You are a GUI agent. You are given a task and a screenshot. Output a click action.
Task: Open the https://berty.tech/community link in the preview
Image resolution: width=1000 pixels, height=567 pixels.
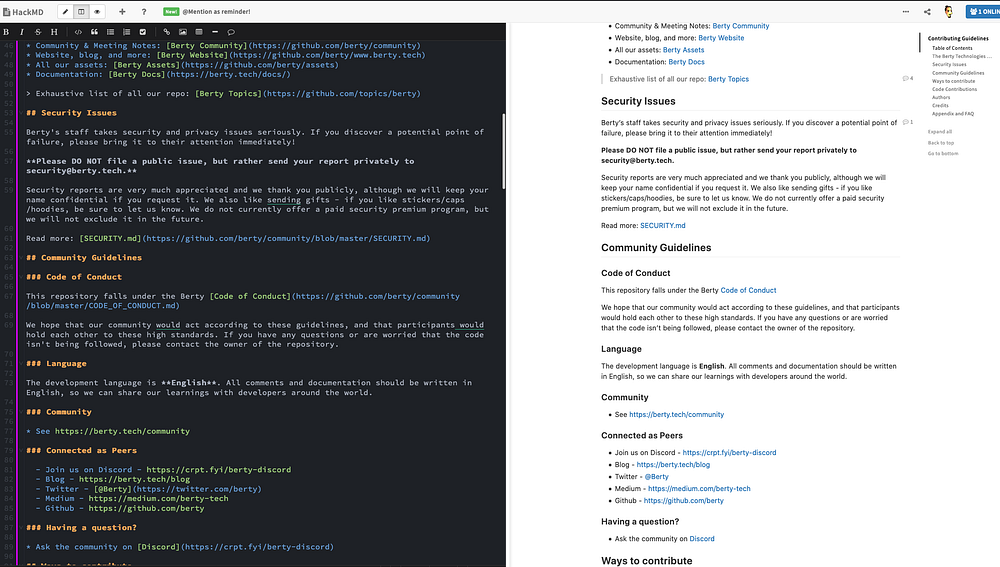(676, 415)
